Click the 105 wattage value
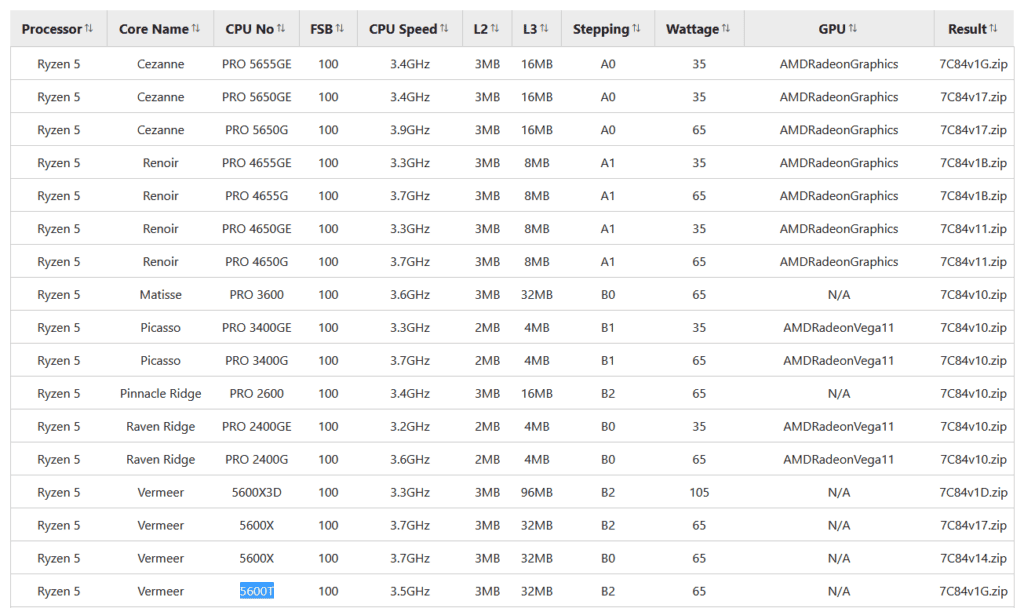The height and width of the screenshot is (608, 1024). pyautogui.click(x=699, y=492)
